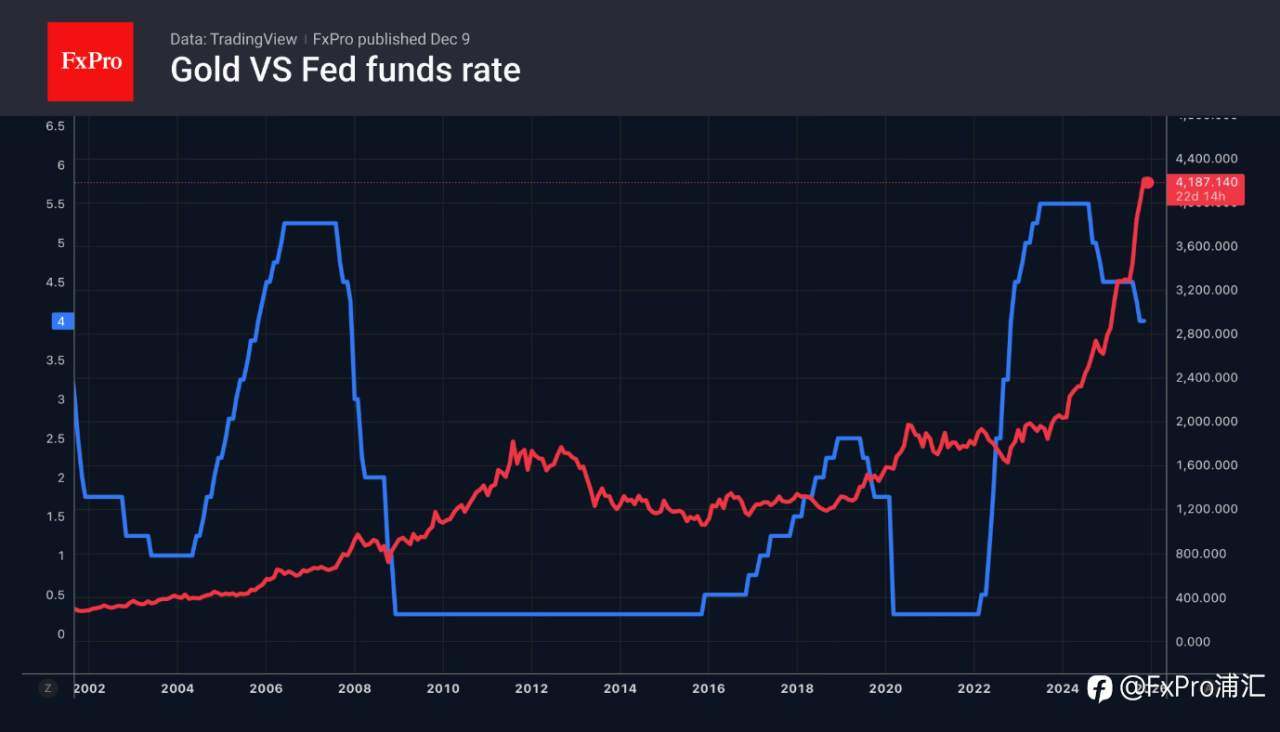This screenshot has height=732, width=1280.
Task: Click the FxPro red logo
Action: [x=90, y=61]
